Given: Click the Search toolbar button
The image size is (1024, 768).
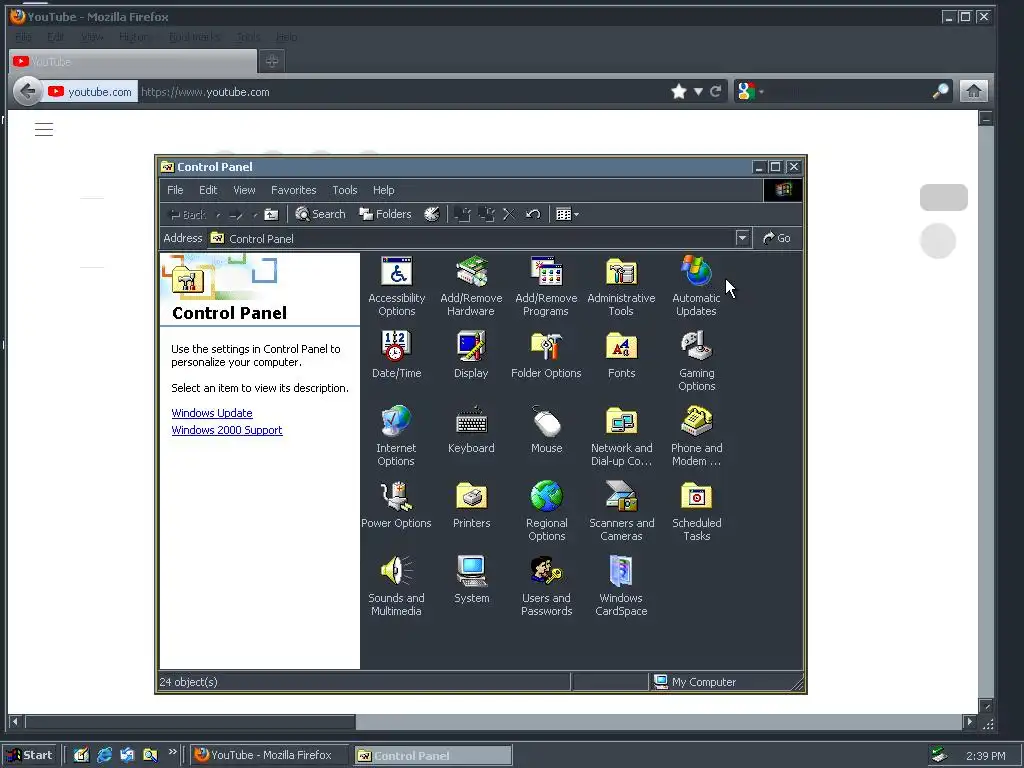Looking at the screenshot, I should click(320, 214).
